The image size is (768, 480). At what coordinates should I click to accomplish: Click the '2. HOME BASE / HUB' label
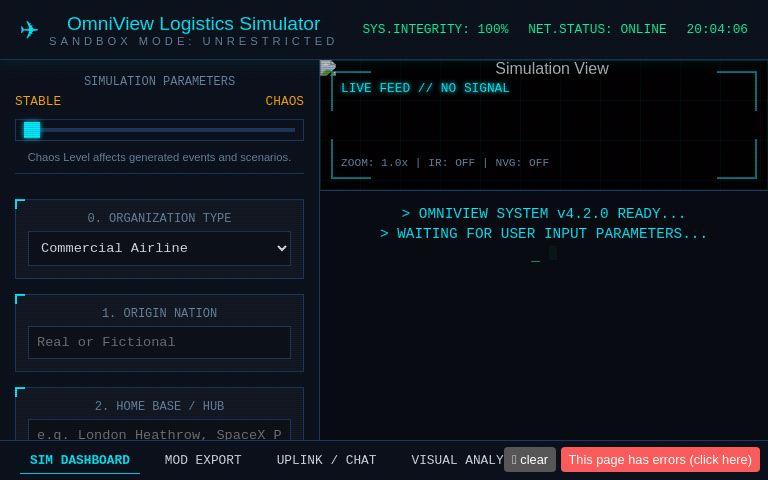(x=159, y=406)
